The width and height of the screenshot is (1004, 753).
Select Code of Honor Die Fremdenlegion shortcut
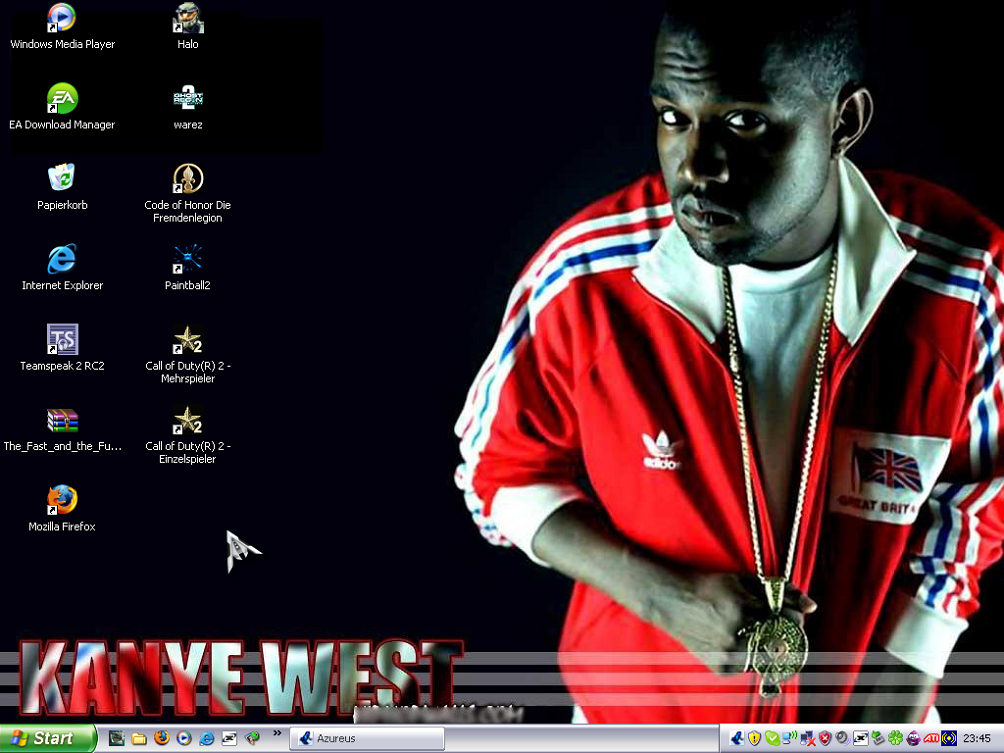pos(188,193)
